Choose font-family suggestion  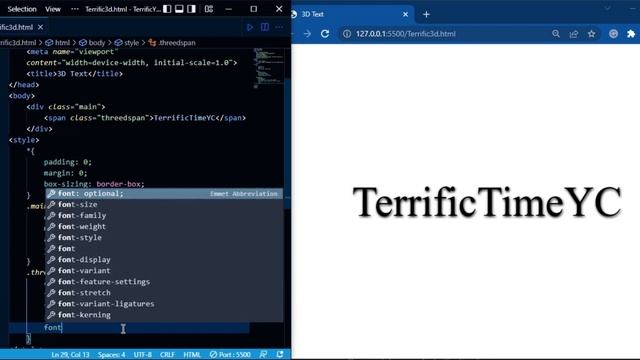[x=164, y=216]
